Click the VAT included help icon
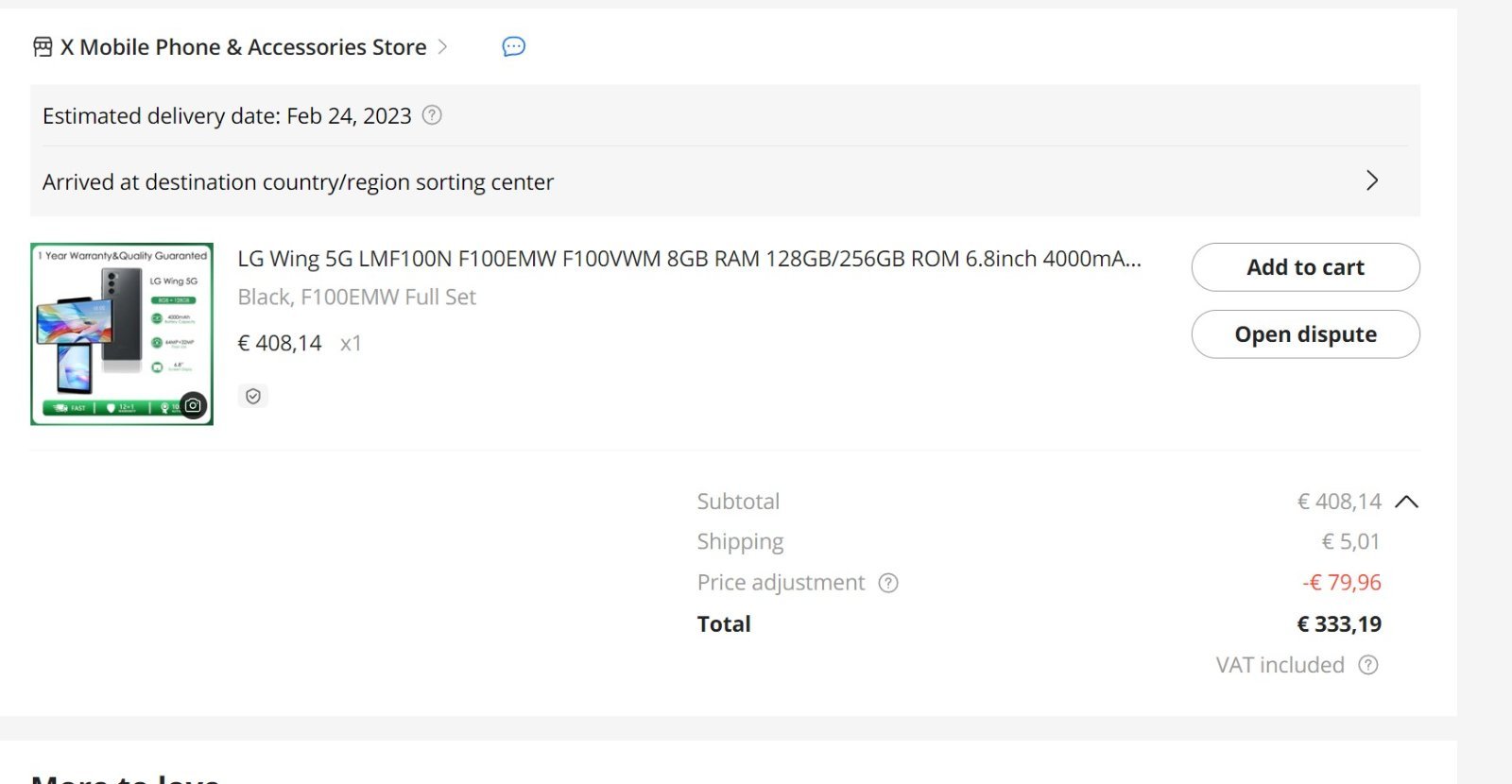Screen dimensions: 1512x784 [1368, 665]
